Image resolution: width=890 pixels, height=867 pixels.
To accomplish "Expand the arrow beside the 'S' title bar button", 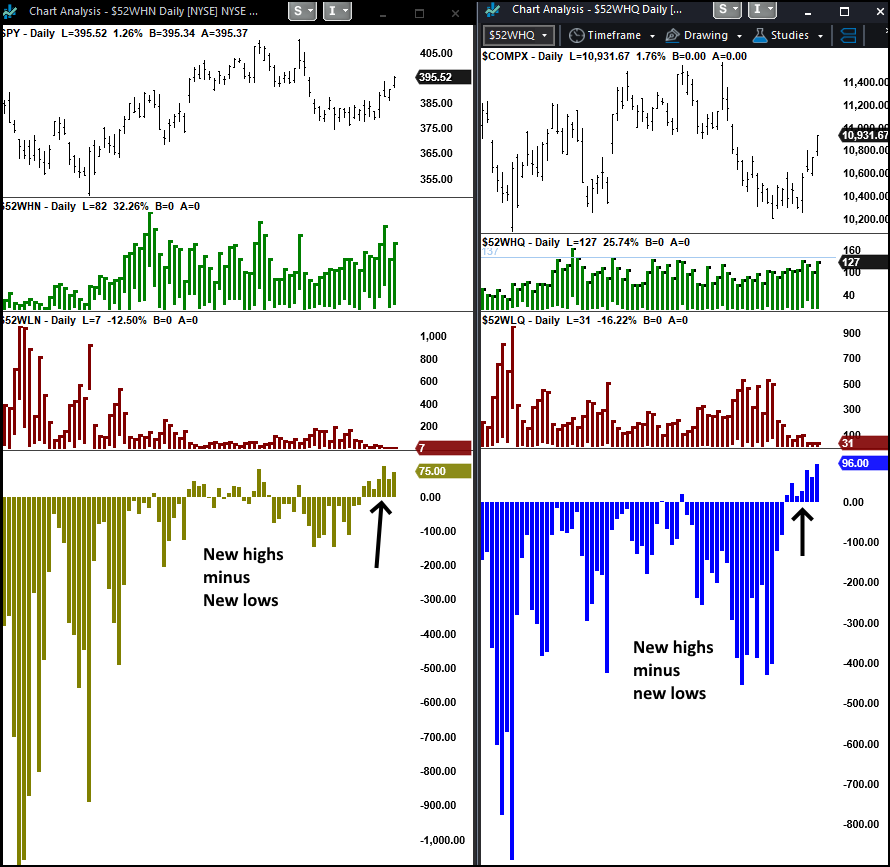I will [311, 11].
